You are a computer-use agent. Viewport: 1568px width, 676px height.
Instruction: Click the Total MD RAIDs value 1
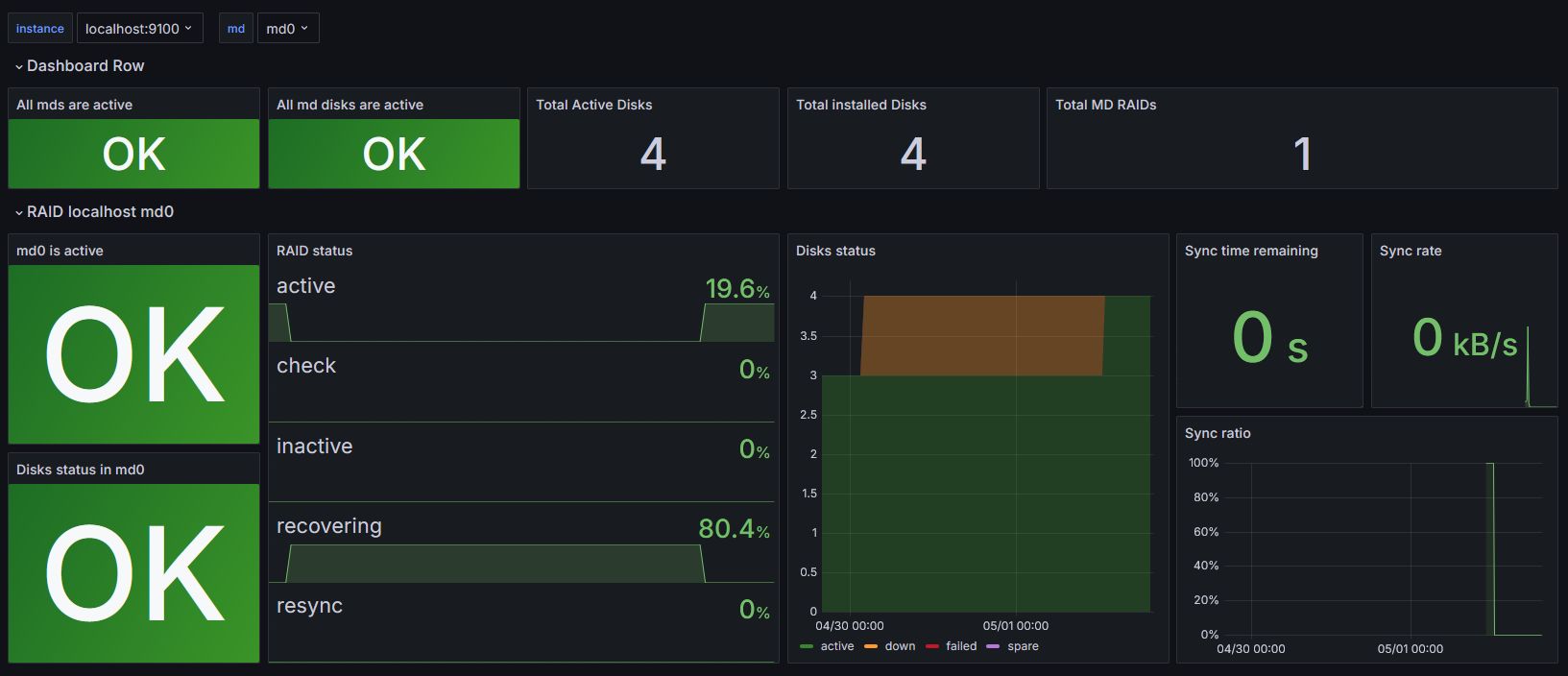tap(1302, 154)
